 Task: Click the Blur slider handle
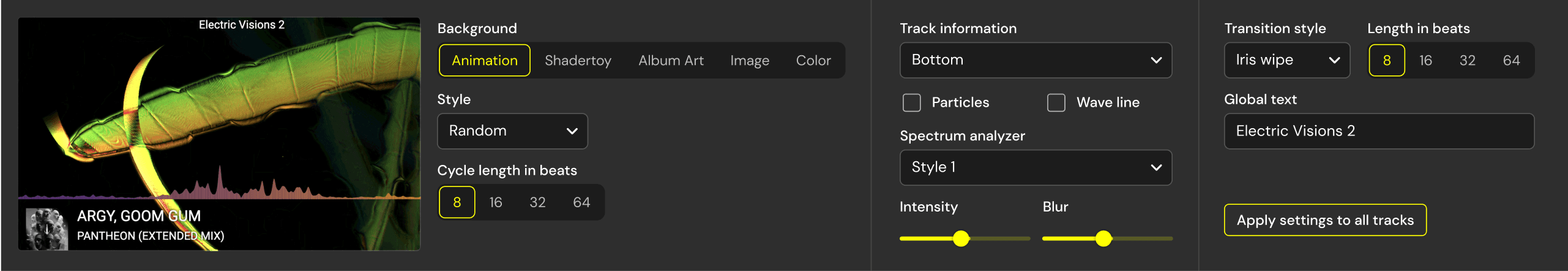(1103, 239)
